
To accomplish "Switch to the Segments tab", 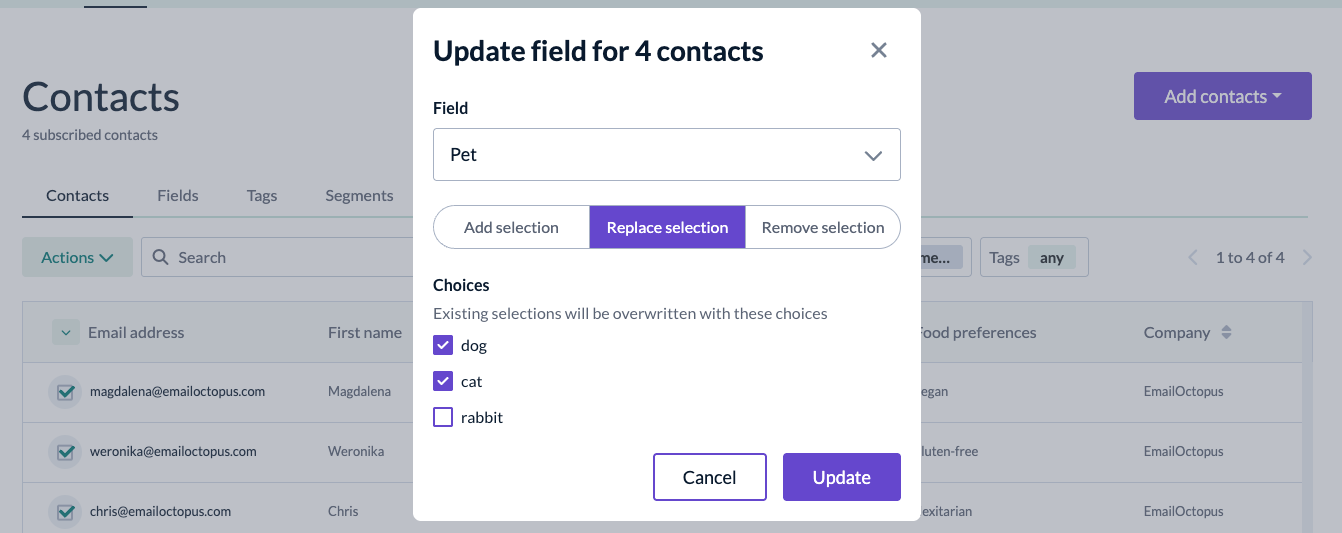I will tap(359, 195).
